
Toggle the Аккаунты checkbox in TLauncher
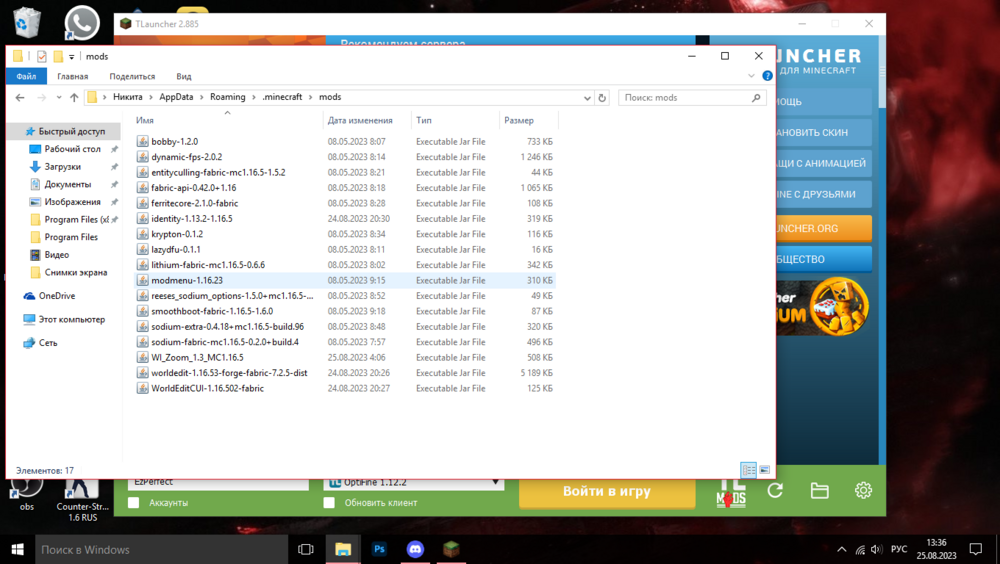[133, 503]
